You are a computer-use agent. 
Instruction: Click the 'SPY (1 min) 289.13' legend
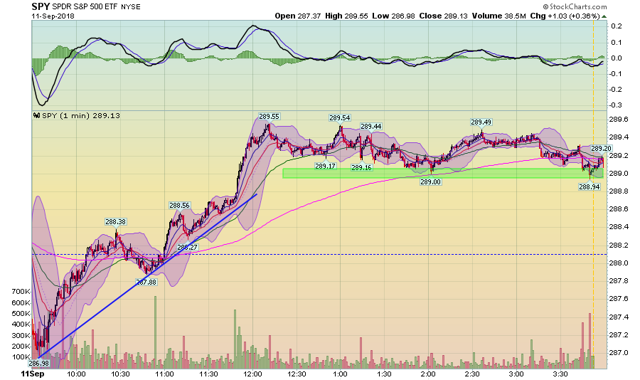[81, 116]
